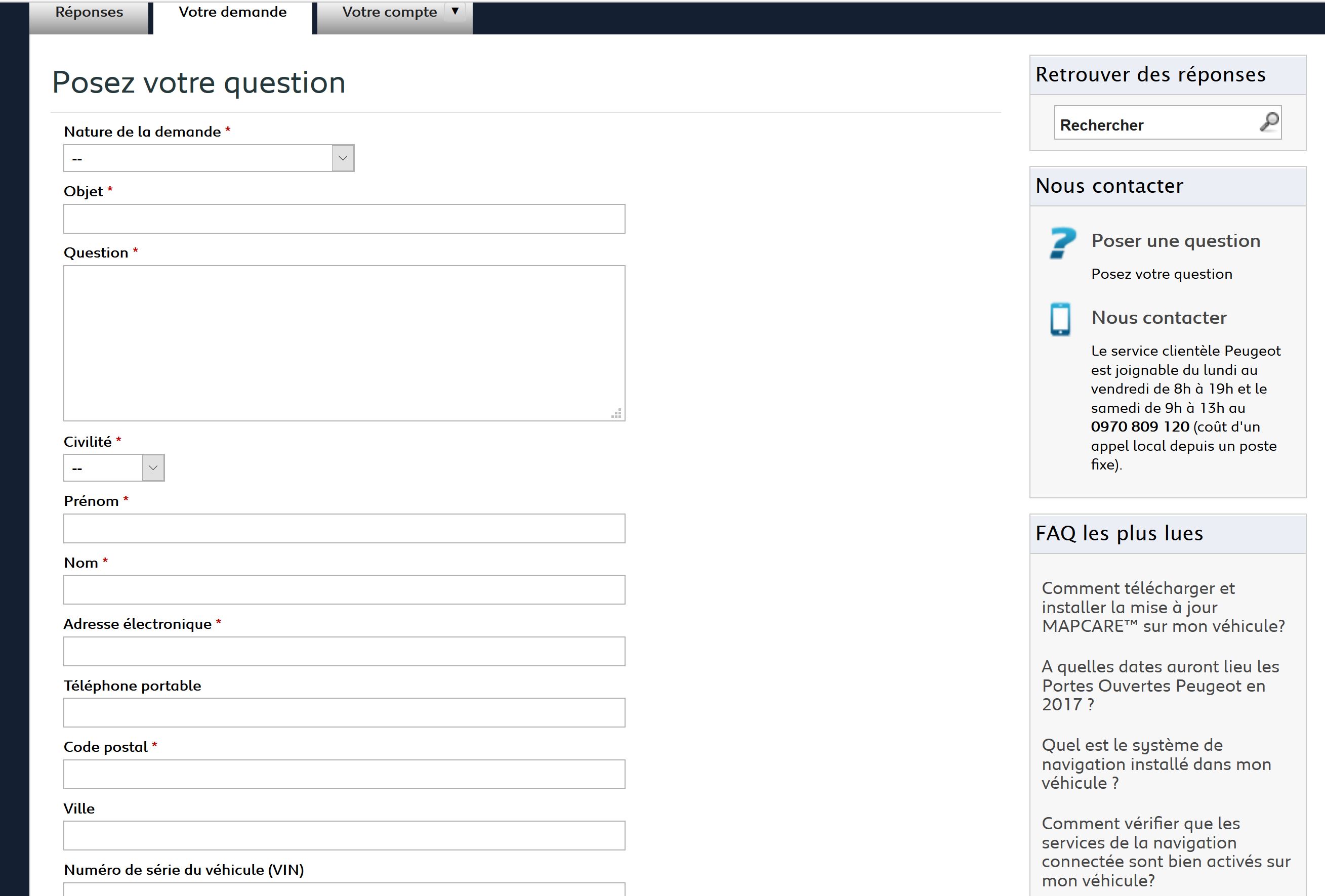Viewport: 1325px width, 896px height.
Task: Click the Code postal field
Action: pyautogui.click(x=344, y=774)
